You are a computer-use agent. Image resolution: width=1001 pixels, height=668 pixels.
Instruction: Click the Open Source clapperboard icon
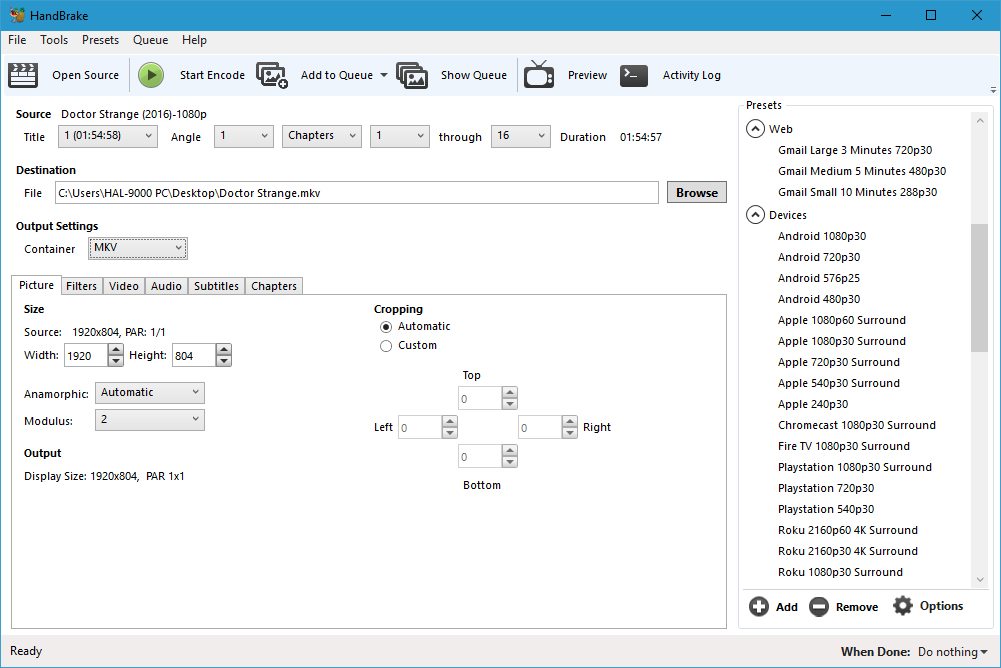23,75
